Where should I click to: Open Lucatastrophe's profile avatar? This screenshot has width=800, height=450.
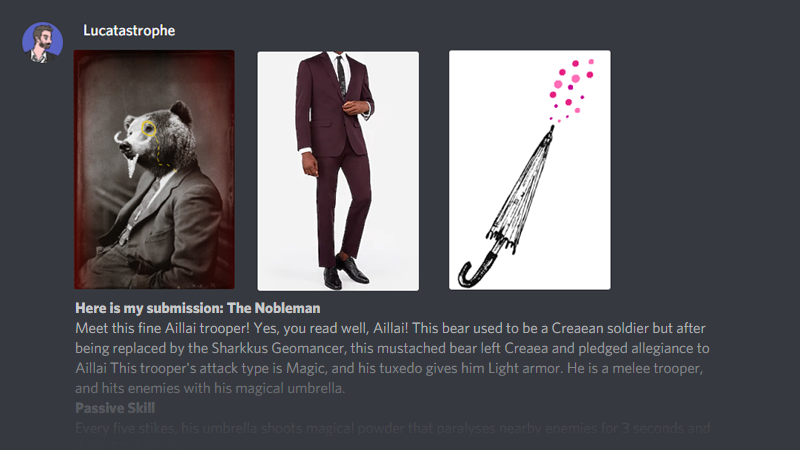tap(42, 42)
